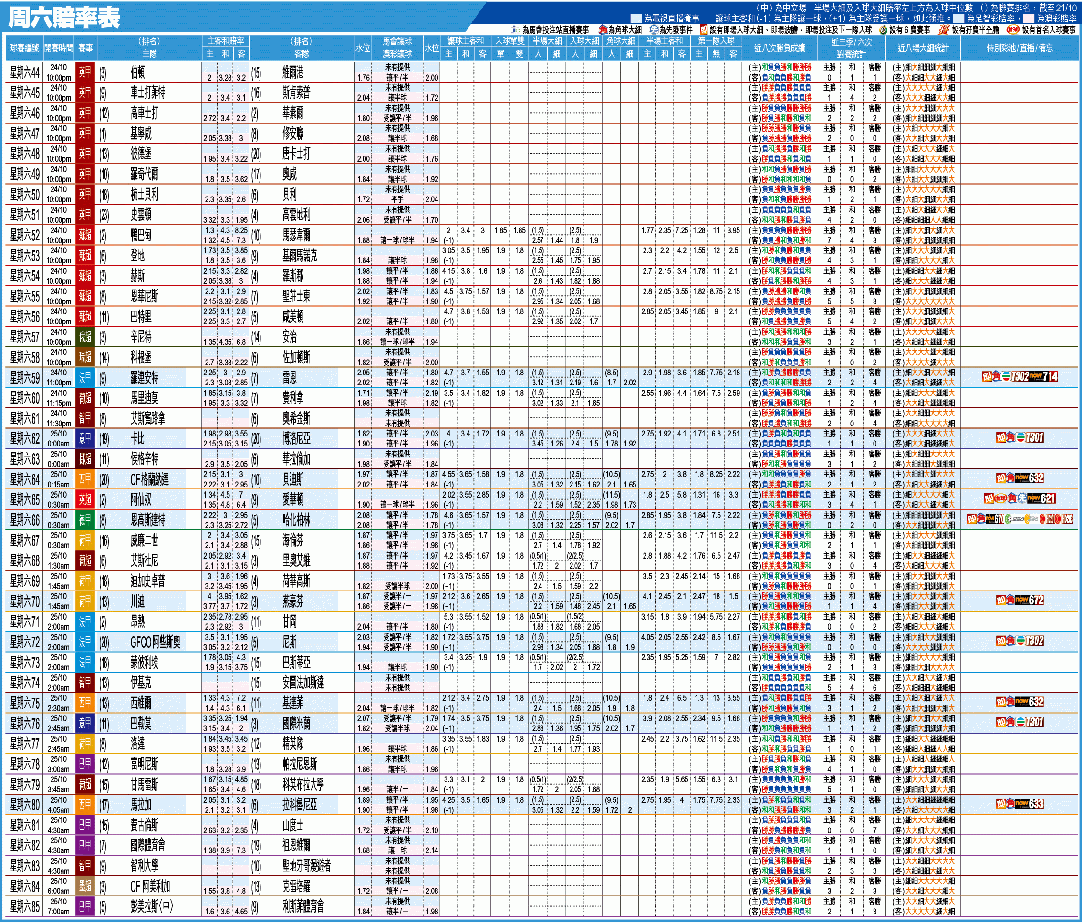Click the match number 星期六49
Screen dimensions: 1082x923
[25, 174]
